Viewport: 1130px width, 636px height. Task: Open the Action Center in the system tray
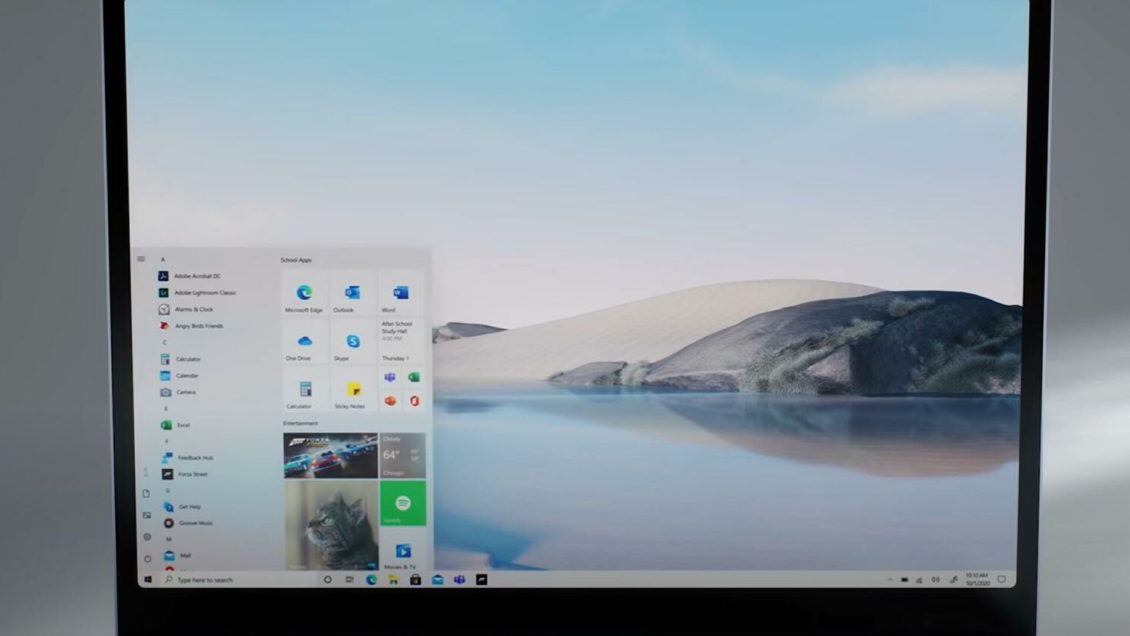click(1001, 579)
